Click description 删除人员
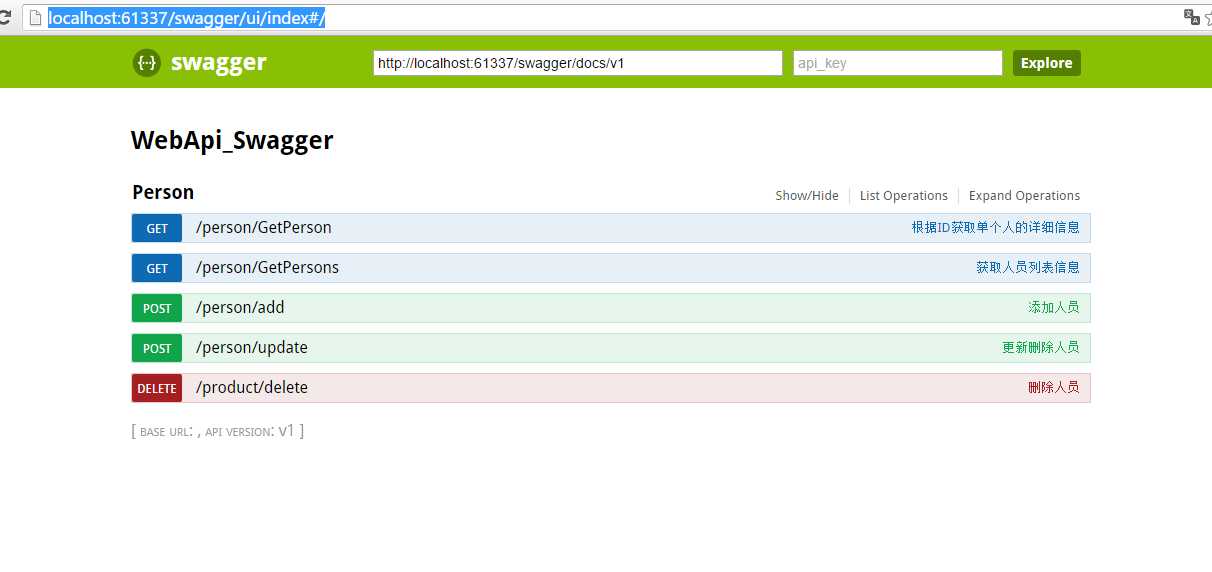This screenshot has width=1212, height=572. coord(1054,388)
